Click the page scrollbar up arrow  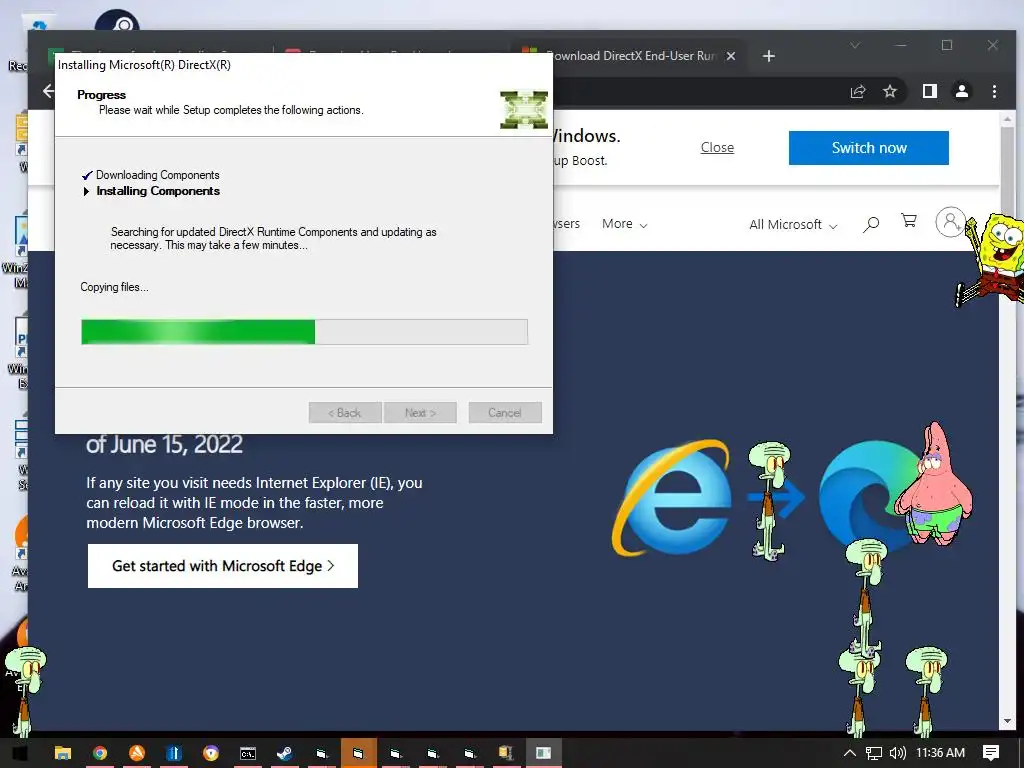tap(1006, 120)
